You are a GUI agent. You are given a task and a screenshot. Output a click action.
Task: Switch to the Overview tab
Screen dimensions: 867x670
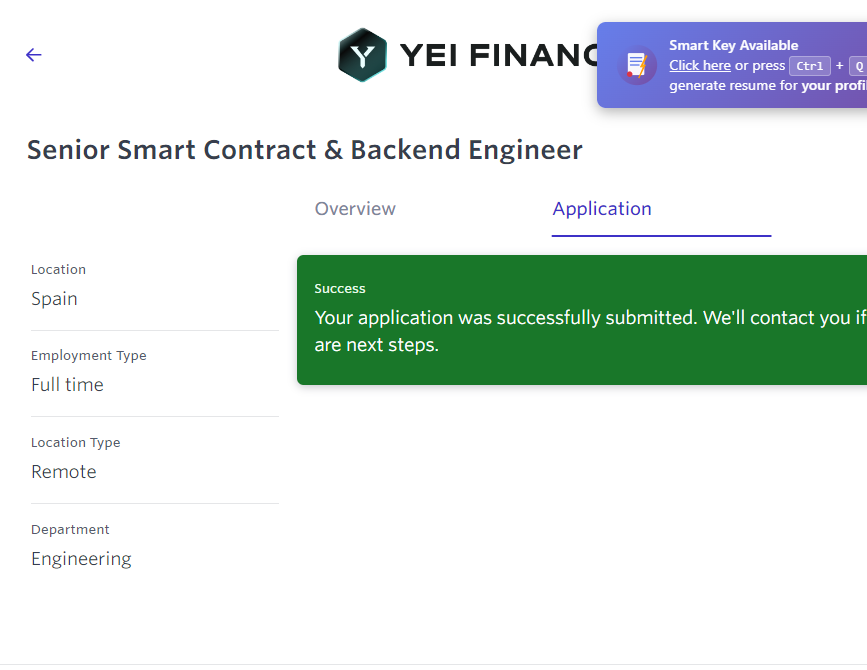(355, 209)
